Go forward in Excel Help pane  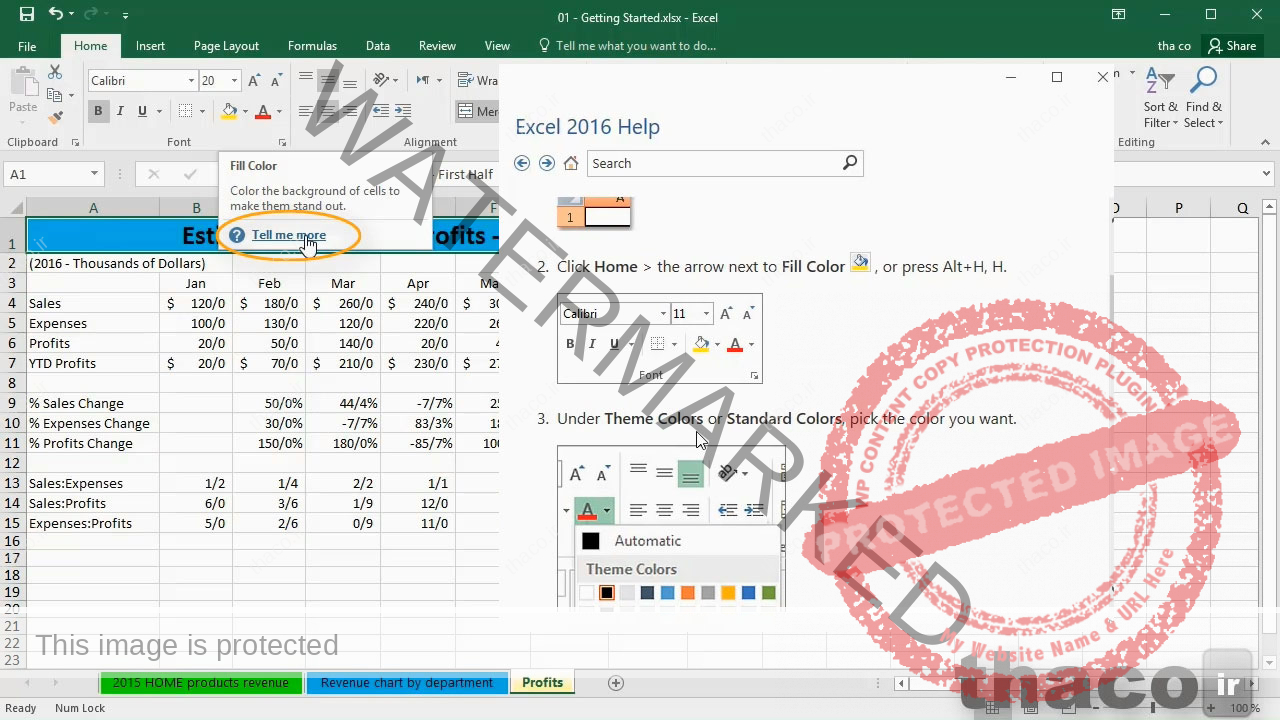point(546,163)
